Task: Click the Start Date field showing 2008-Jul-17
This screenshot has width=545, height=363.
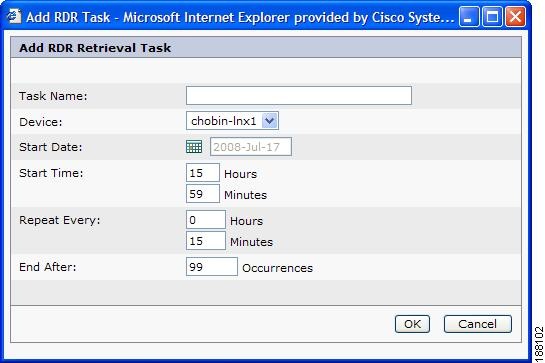Action: (251, 147)
